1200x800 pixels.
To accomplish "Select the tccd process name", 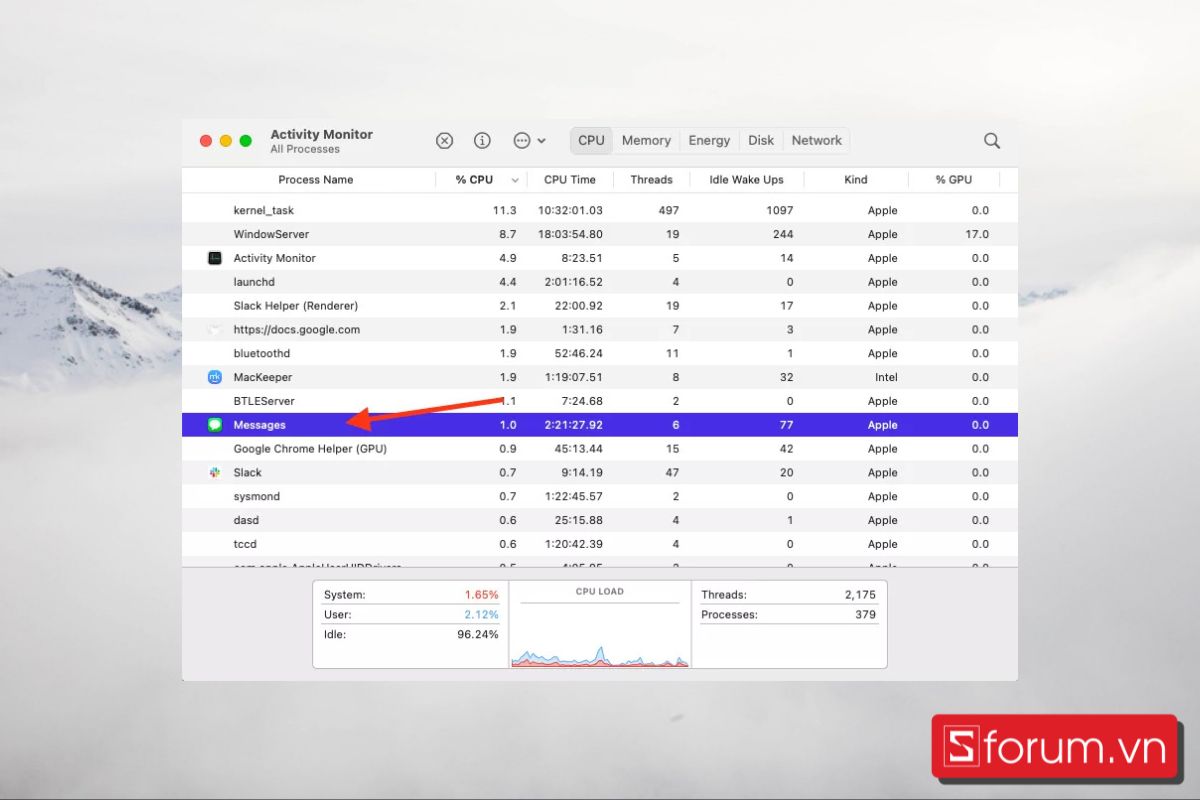I will [245, 544].
